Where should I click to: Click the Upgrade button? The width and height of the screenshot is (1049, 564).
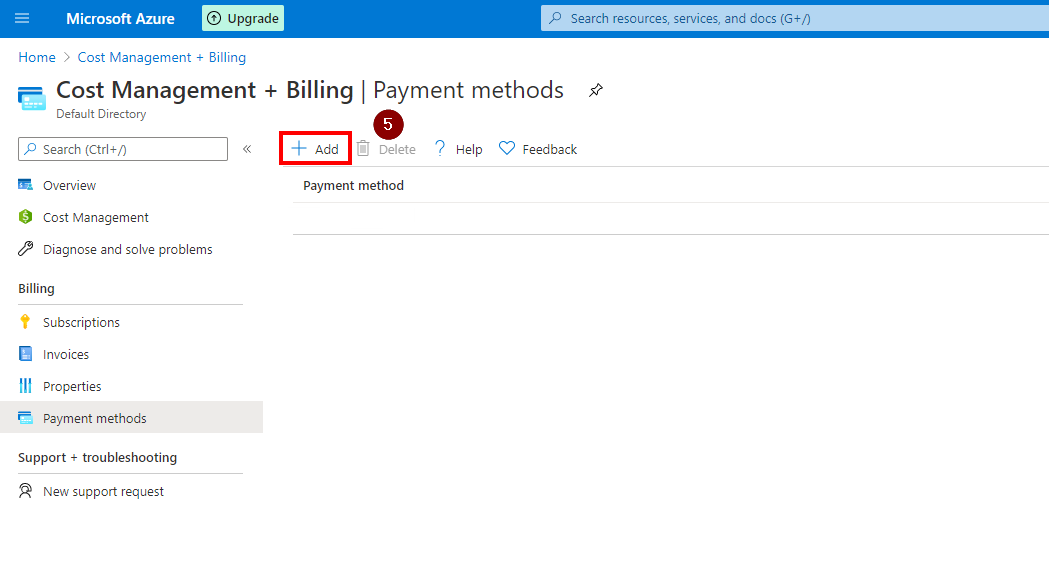click(x=243, y=18)
